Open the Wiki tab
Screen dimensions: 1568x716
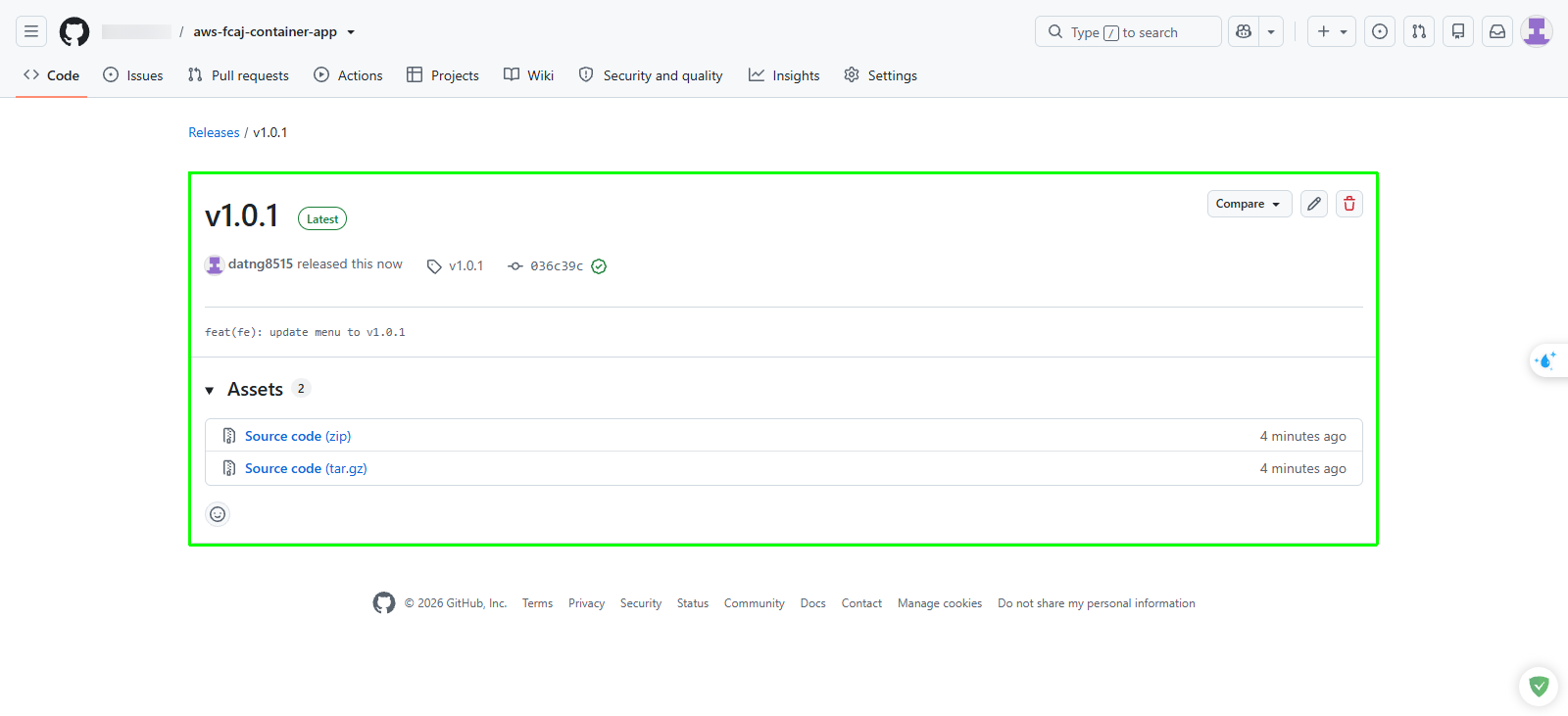pos(529,75)
